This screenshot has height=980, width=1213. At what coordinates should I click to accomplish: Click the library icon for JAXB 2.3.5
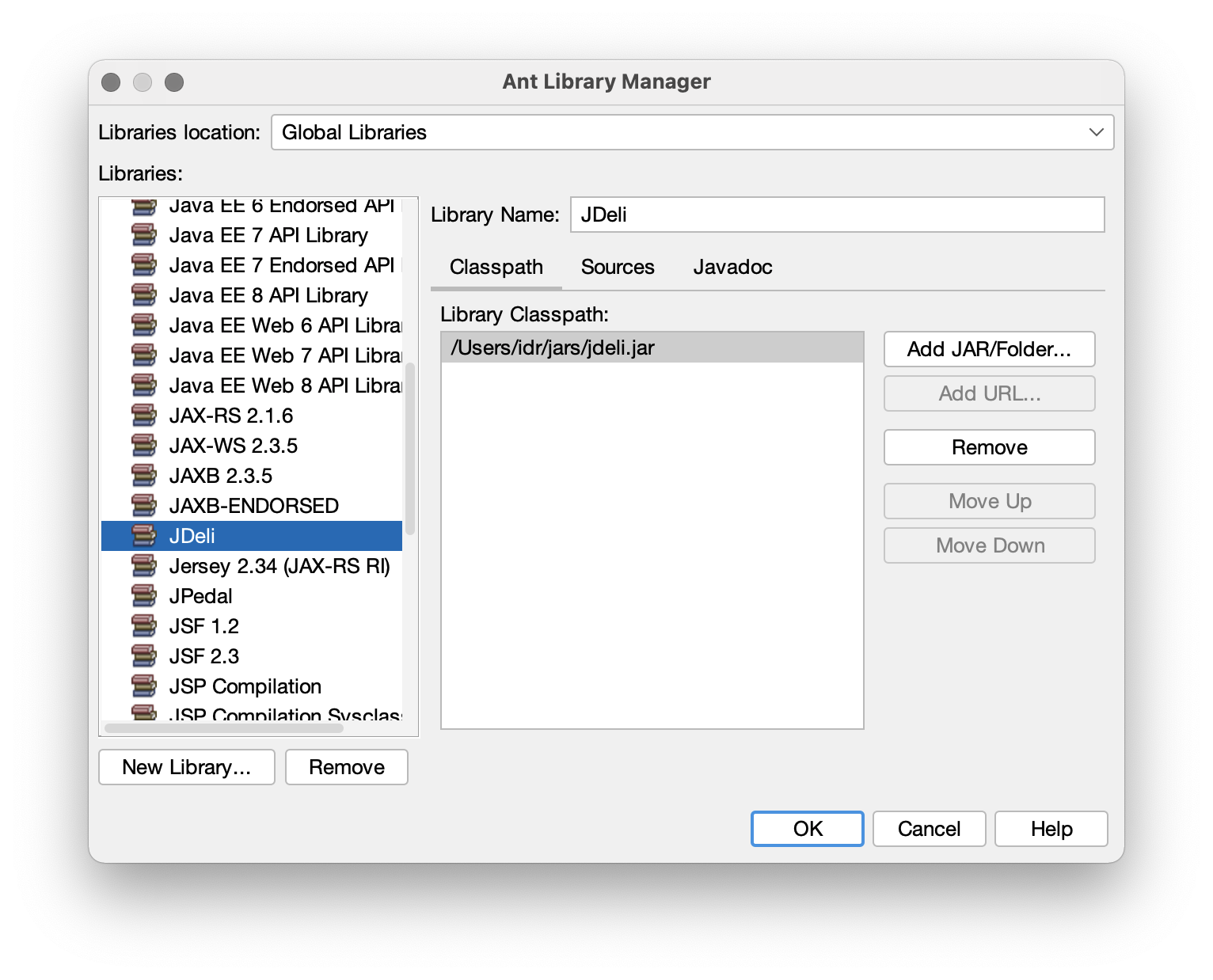click(145, 475)
